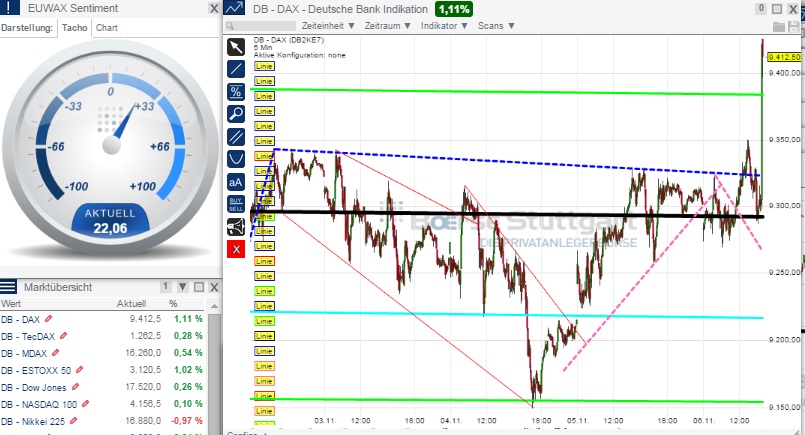Maximize the Marktübersicht panel
The width and height of the screenshot is (805, 435).
199,287
